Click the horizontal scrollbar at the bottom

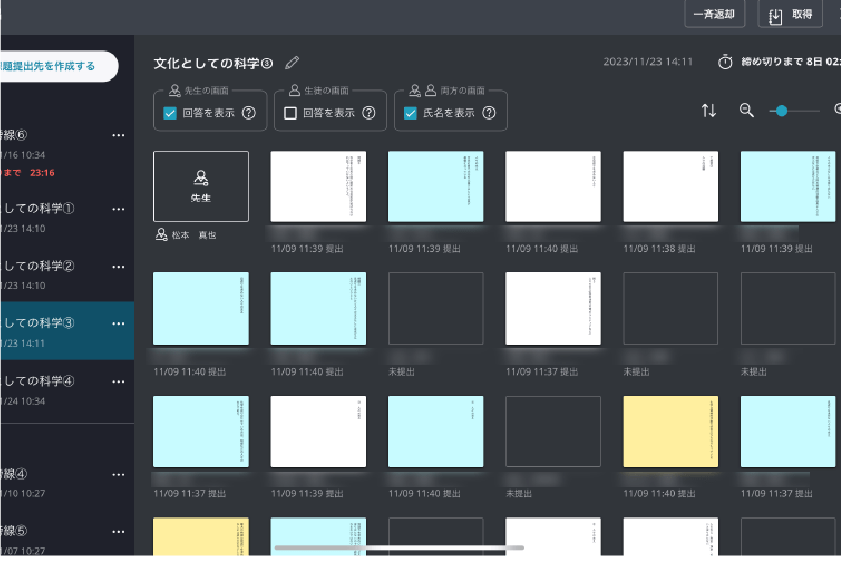[x=399, y=548]
